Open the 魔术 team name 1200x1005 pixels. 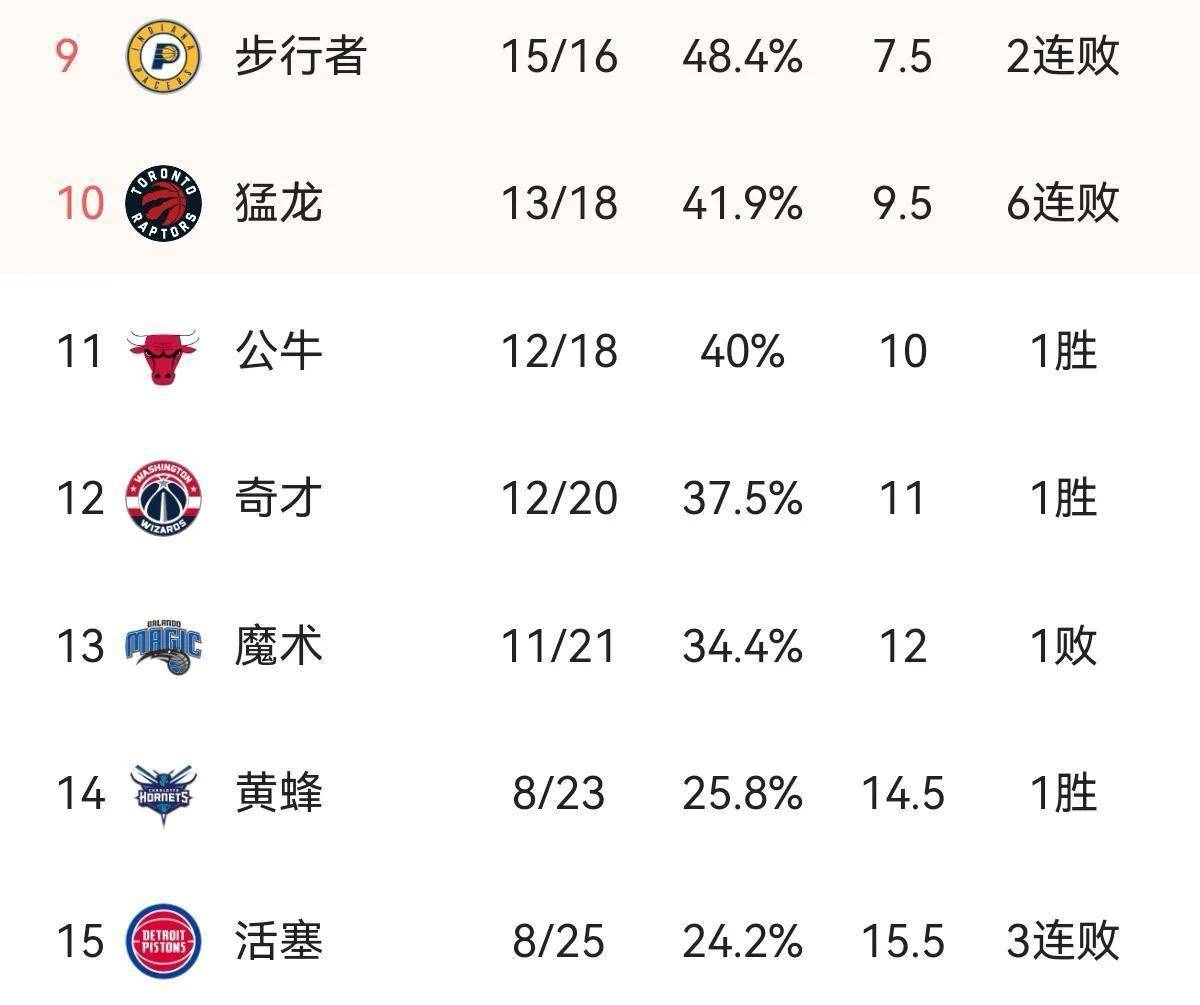(279, 646)
